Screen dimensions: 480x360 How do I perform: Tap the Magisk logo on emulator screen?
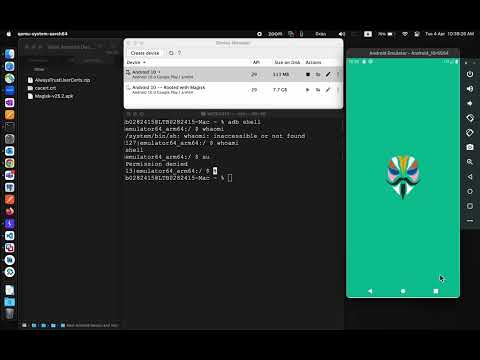(403, 177)
